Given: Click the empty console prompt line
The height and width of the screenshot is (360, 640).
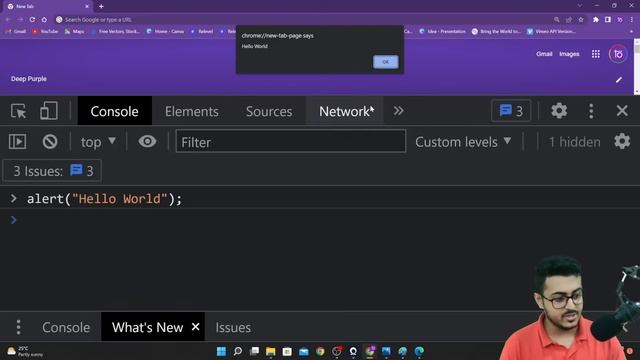Looking at the screenshot, I should [320, 220].
